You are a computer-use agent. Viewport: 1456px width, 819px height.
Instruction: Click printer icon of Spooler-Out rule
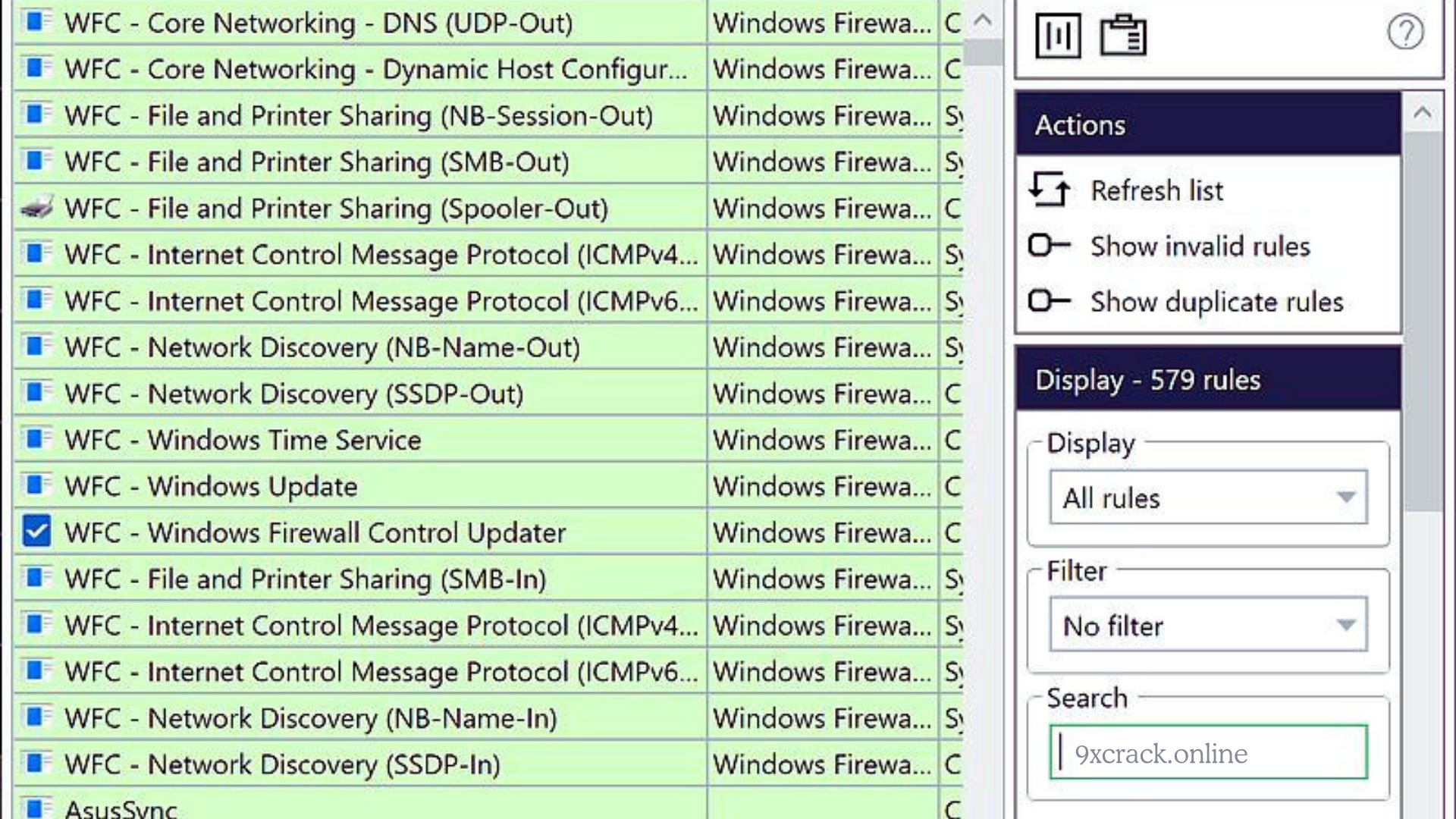[x=36, y=207]
